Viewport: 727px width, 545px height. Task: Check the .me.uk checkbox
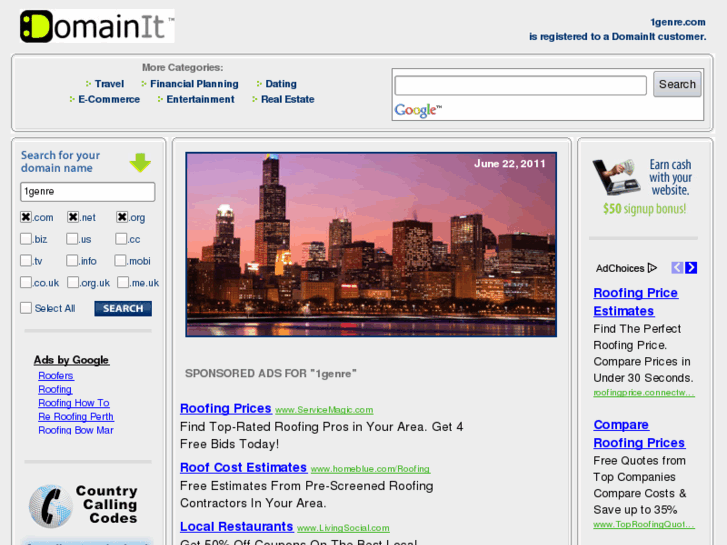click(x=123, y=282)
